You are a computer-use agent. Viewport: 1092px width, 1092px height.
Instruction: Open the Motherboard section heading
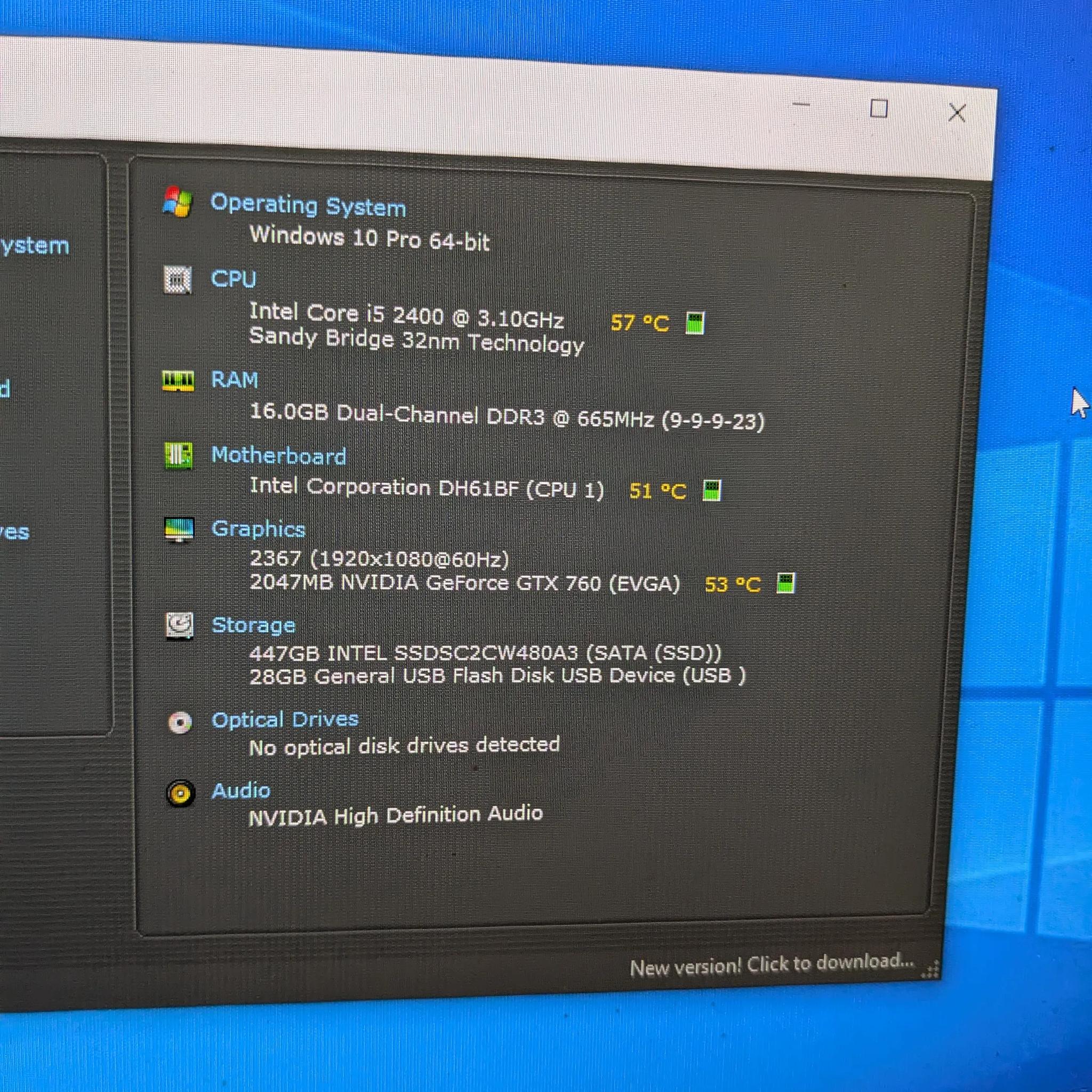pos(279,455)
